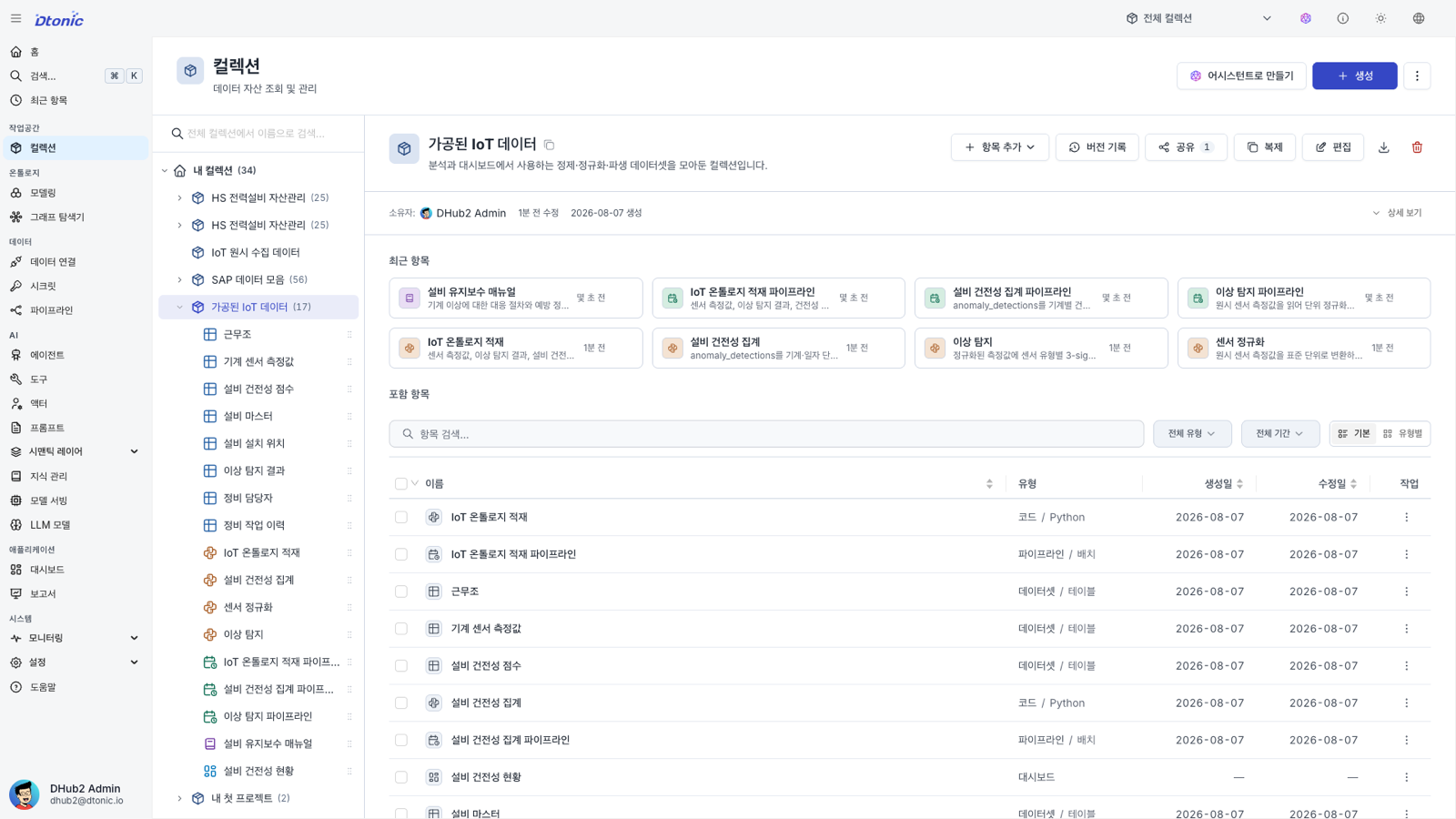
Task: Expand 시맨틱 레이어 sidebar group
Action: tap(75, 451)
